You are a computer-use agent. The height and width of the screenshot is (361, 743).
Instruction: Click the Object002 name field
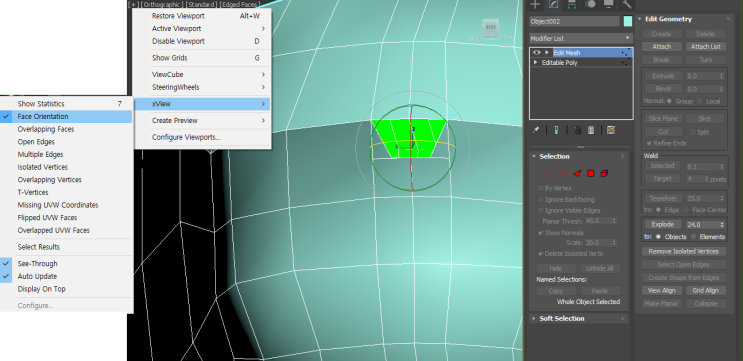tap(574, 21)
